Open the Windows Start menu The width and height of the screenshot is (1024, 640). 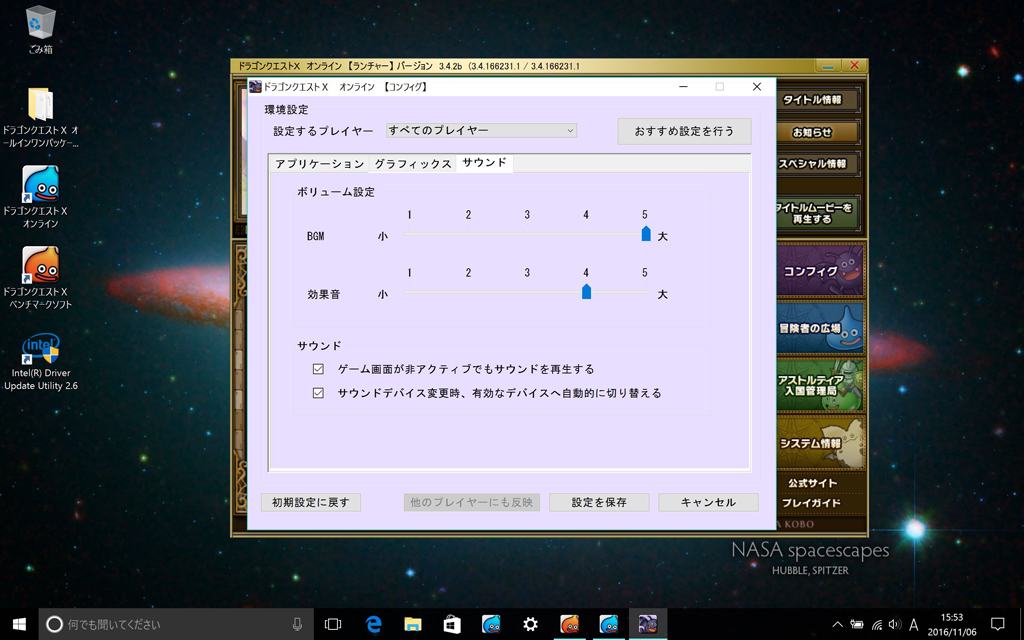point(19,624)
